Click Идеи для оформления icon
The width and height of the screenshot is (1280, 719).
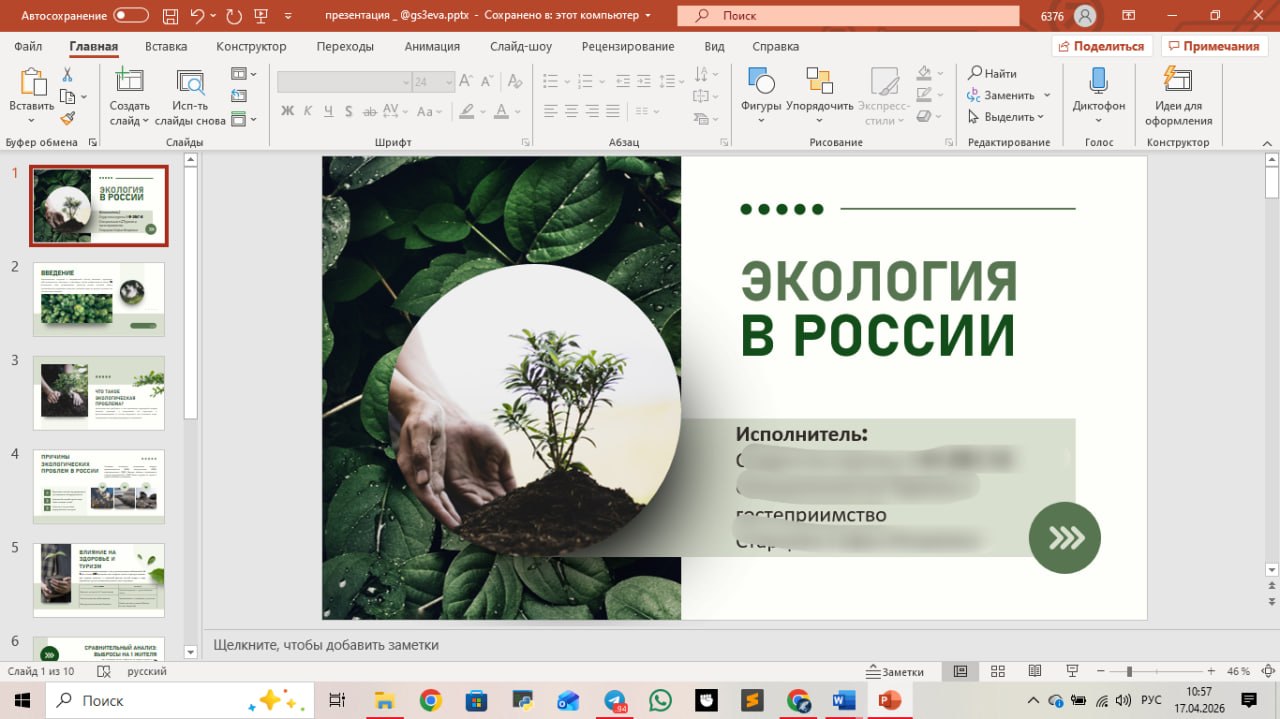[x=1179, y=81]
